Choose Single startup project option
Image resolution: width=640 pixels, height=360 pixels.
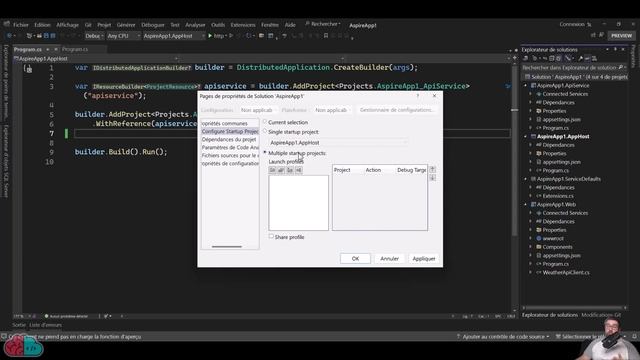265,131
